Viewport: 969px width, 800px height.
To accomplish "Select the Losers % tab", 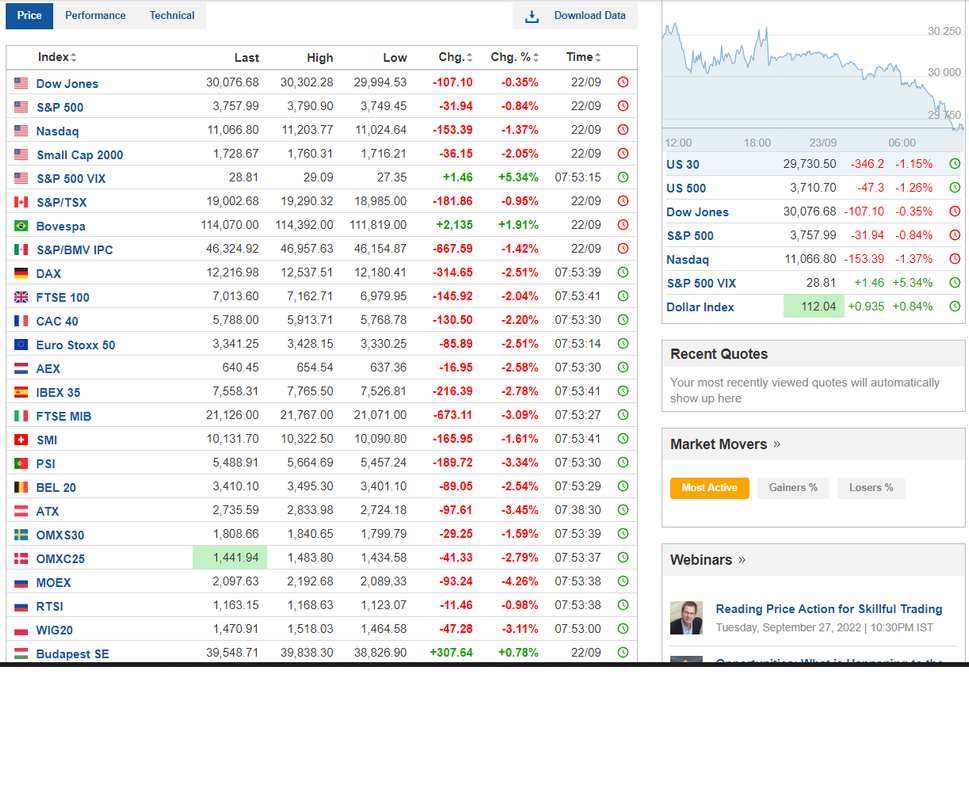I will coord(871,488).
